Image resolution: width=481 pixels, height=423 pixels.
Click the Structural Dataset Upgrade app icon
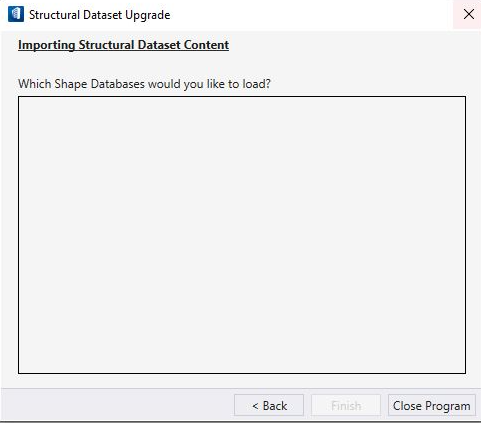[x=16, y=14]
